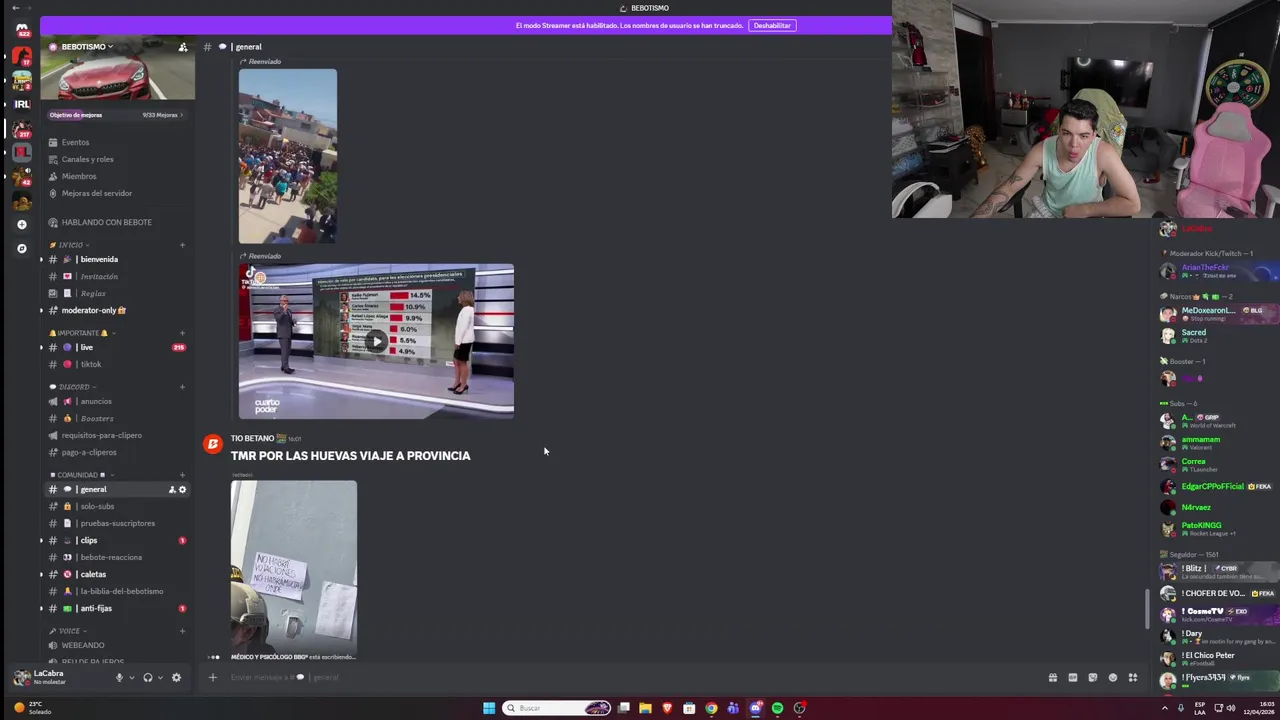Open Discord direct messages home icon
Image resolution: width=1280 pixels, height=720 pixels.
[x=22, y=30]
